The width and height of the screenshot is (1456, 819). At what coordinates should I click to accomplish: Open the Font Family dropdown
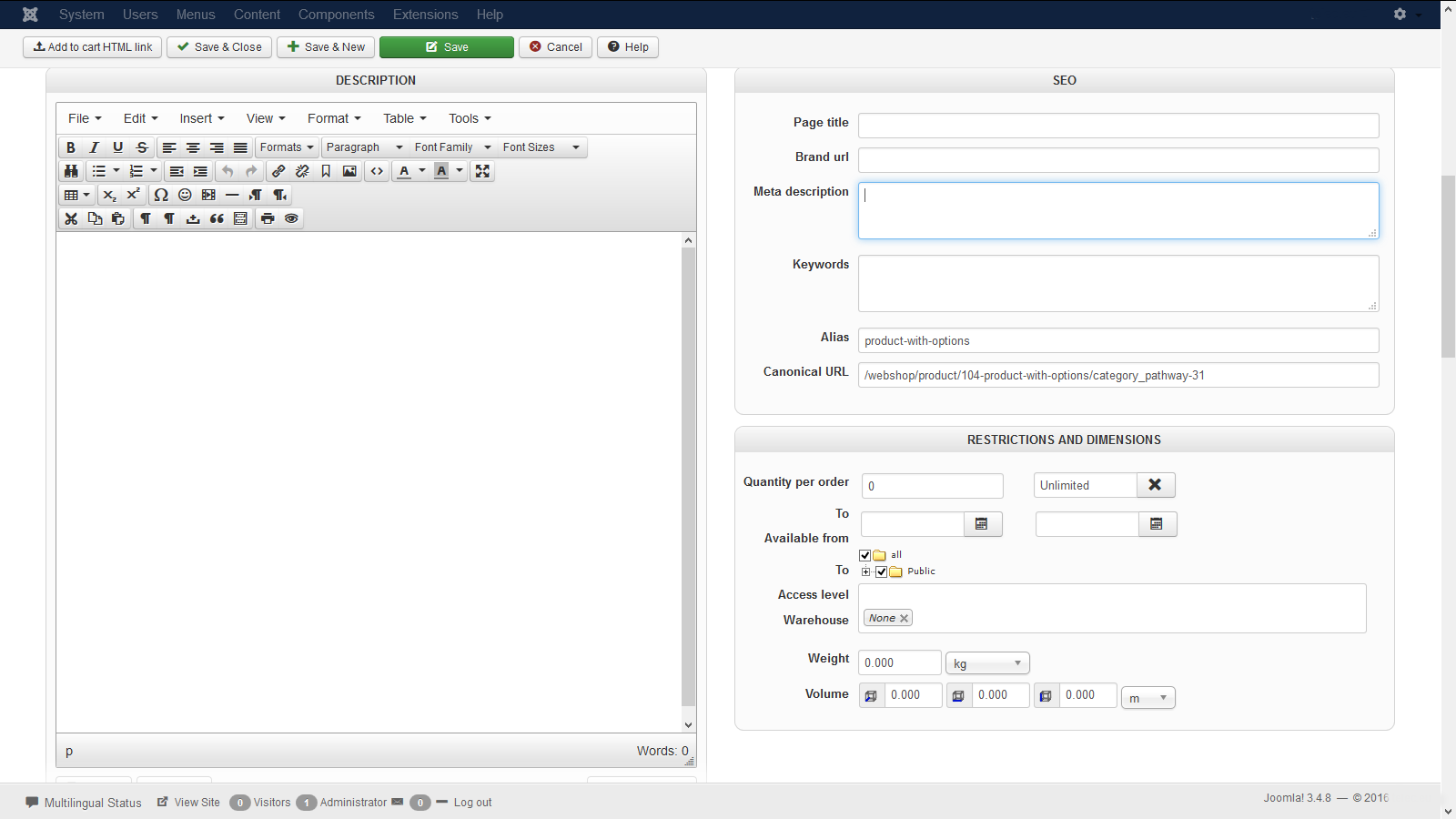click(452, 147)
